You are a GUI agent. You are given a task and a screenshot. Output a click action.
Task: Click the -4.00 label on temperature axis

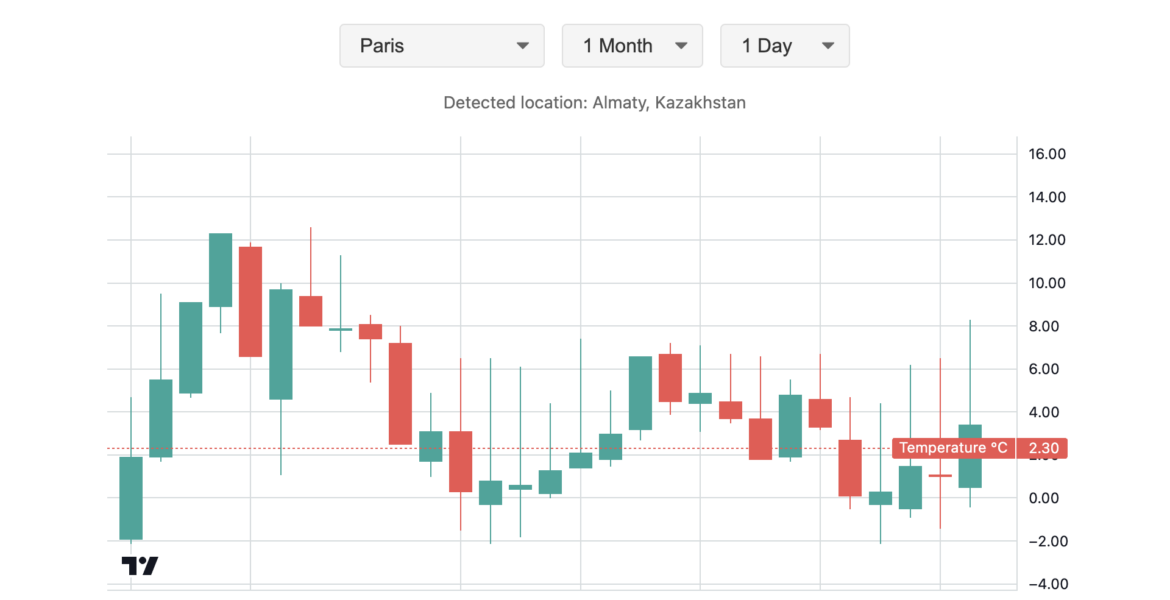click(1045, 584)
